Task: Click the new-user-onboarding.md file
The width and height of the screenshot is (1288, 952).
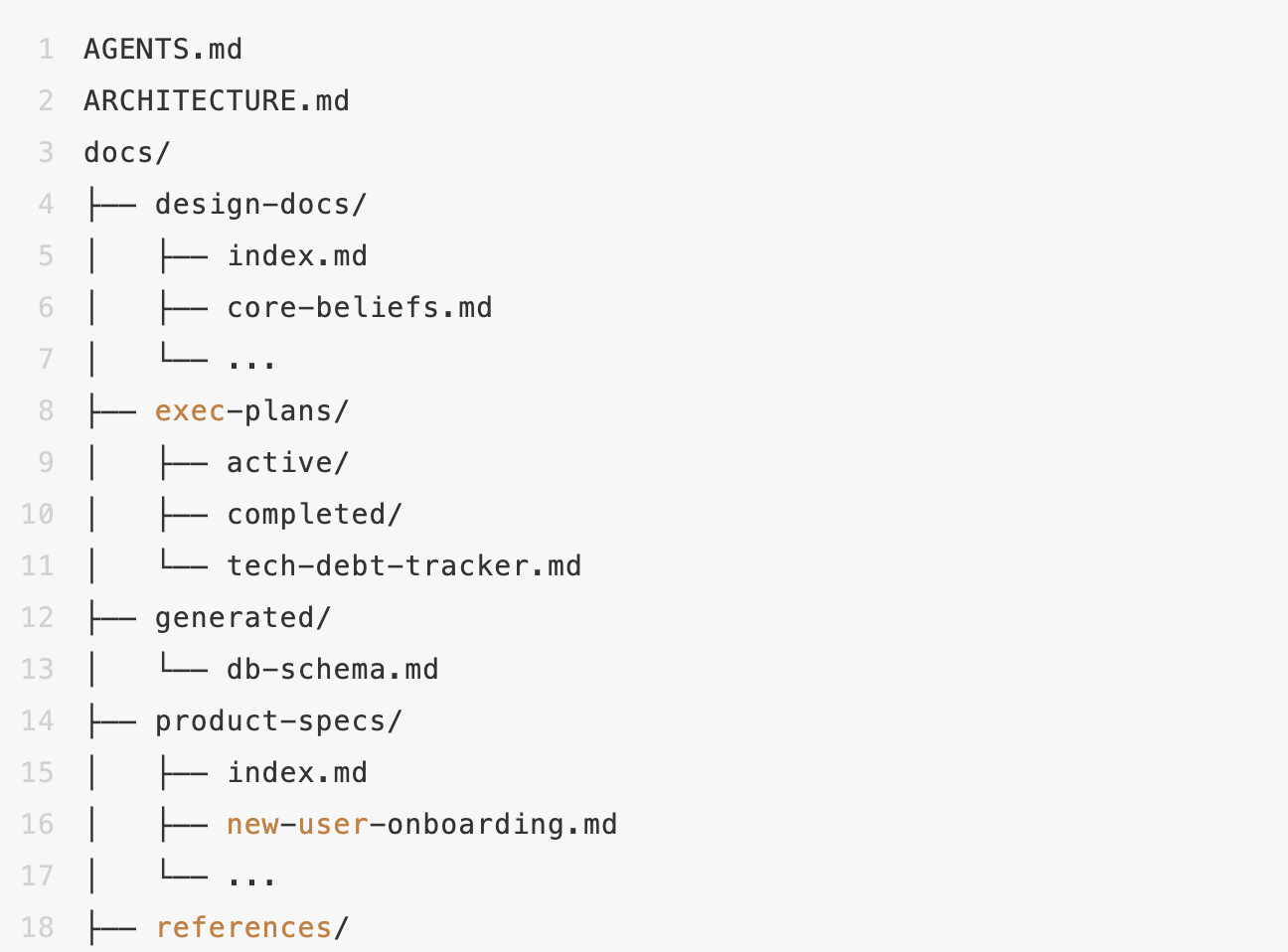Action: 421,825
